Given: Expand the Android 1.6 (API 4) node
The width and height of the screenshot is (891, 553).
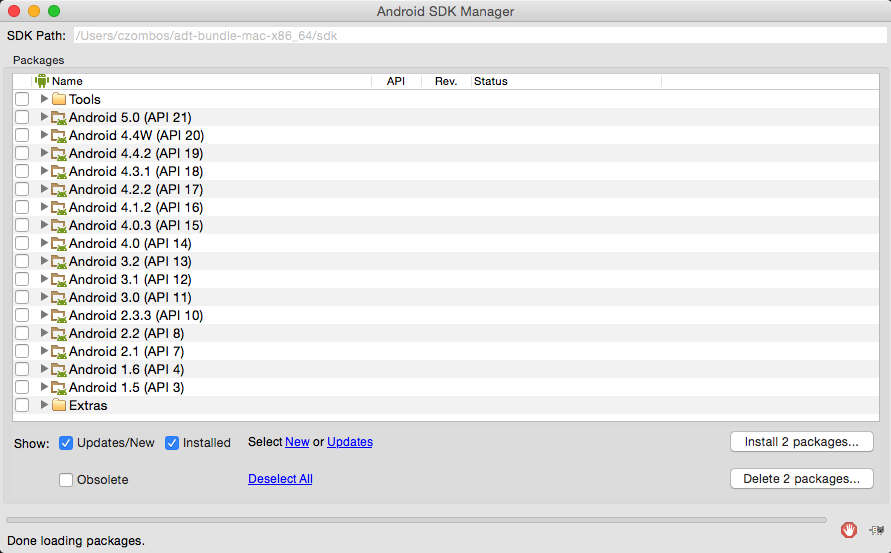Looking at the screenshot, I should pyautogui.click(x=44, y=369).
